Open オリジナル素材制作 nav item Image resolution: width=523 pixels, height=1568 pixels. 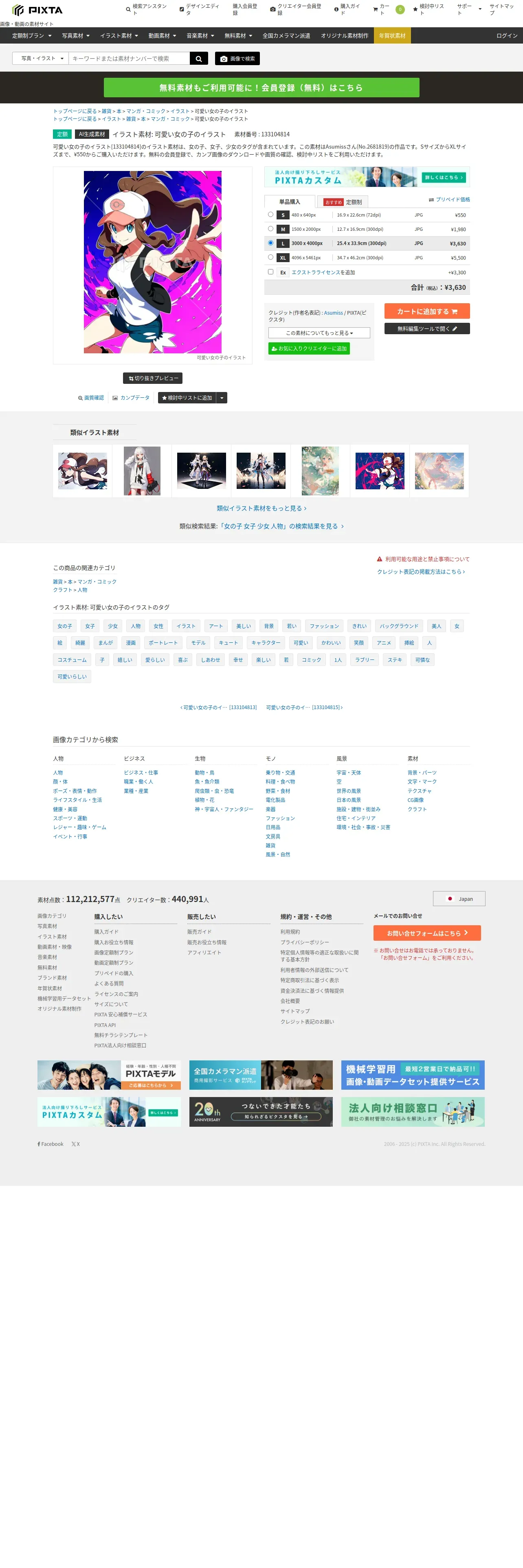(x=345, y=36)
